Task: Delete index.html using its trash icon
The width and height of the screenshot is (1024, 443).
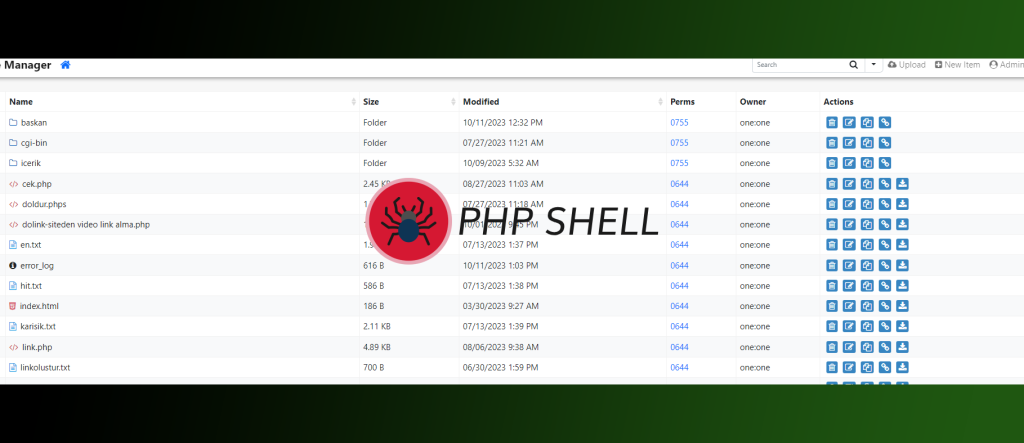Action: [x=832, y=306]
